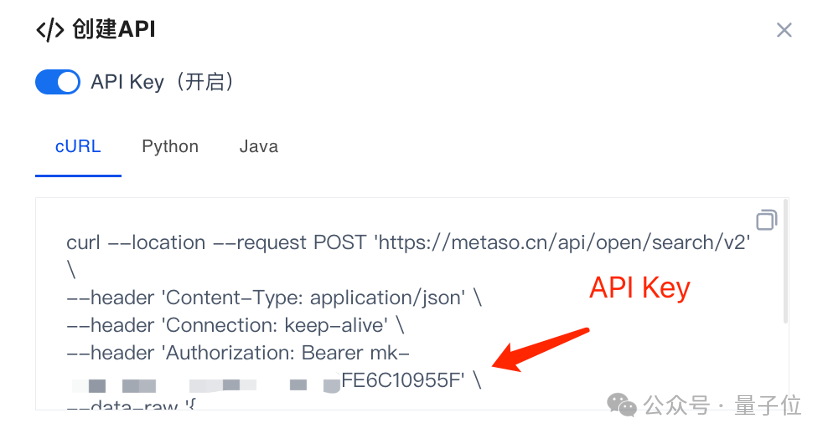Click the metaso.cn search API URL
This screenshot has width=828, height=438.
point(562,243)
